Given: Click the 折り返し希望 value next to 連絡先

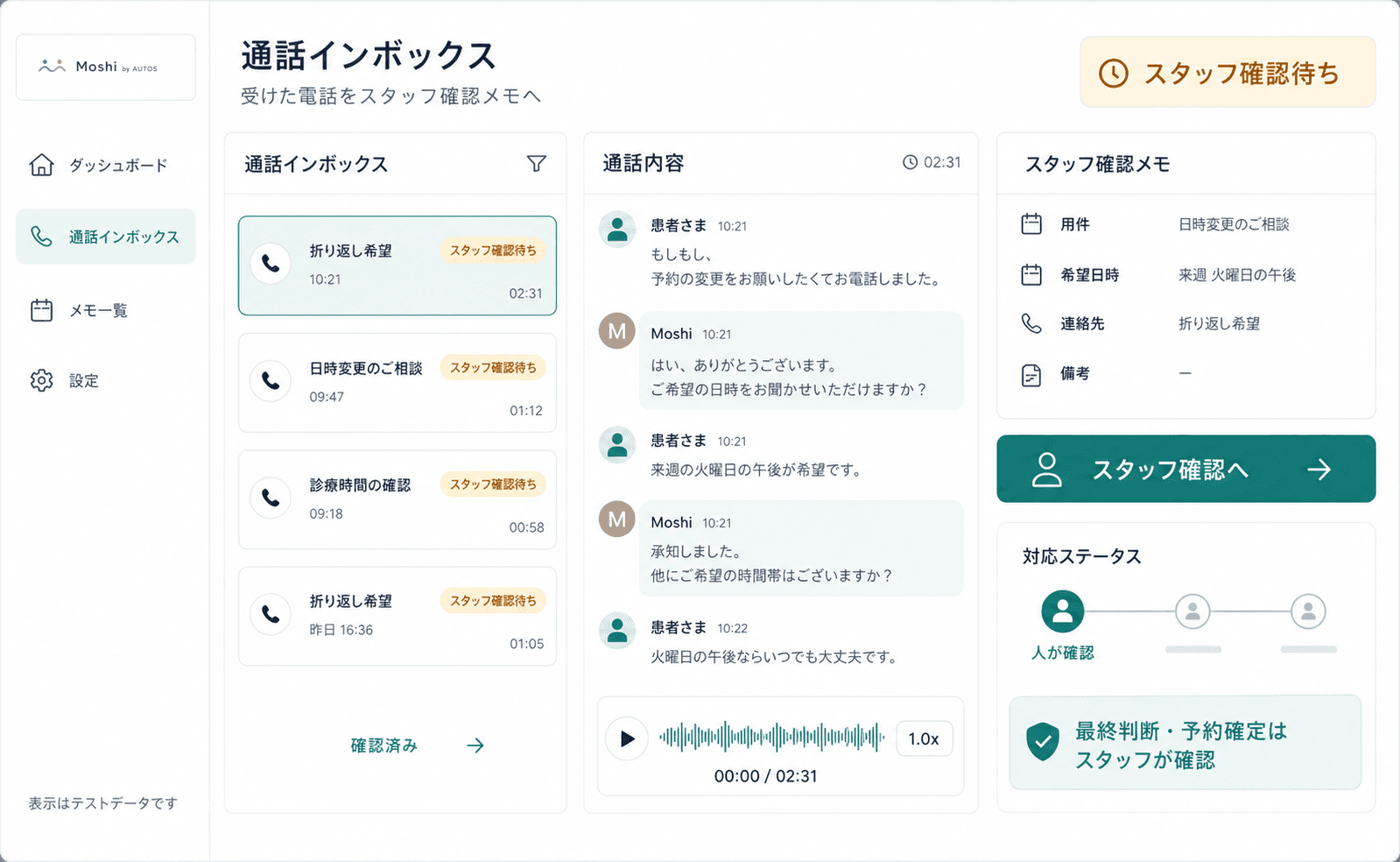Looking at the screenshot, I should coord(1219,324).
